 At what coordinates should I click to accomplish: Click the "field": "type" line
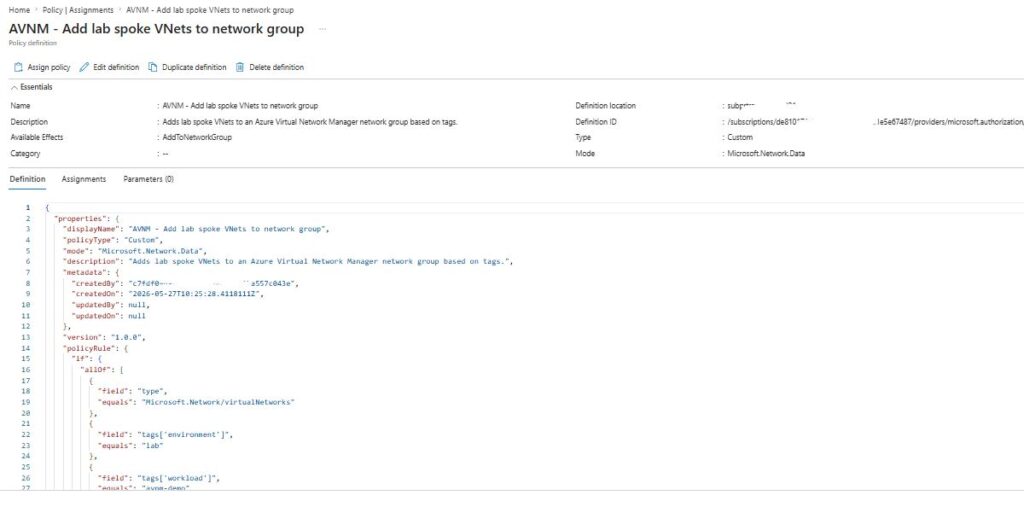tap(133, 391)
